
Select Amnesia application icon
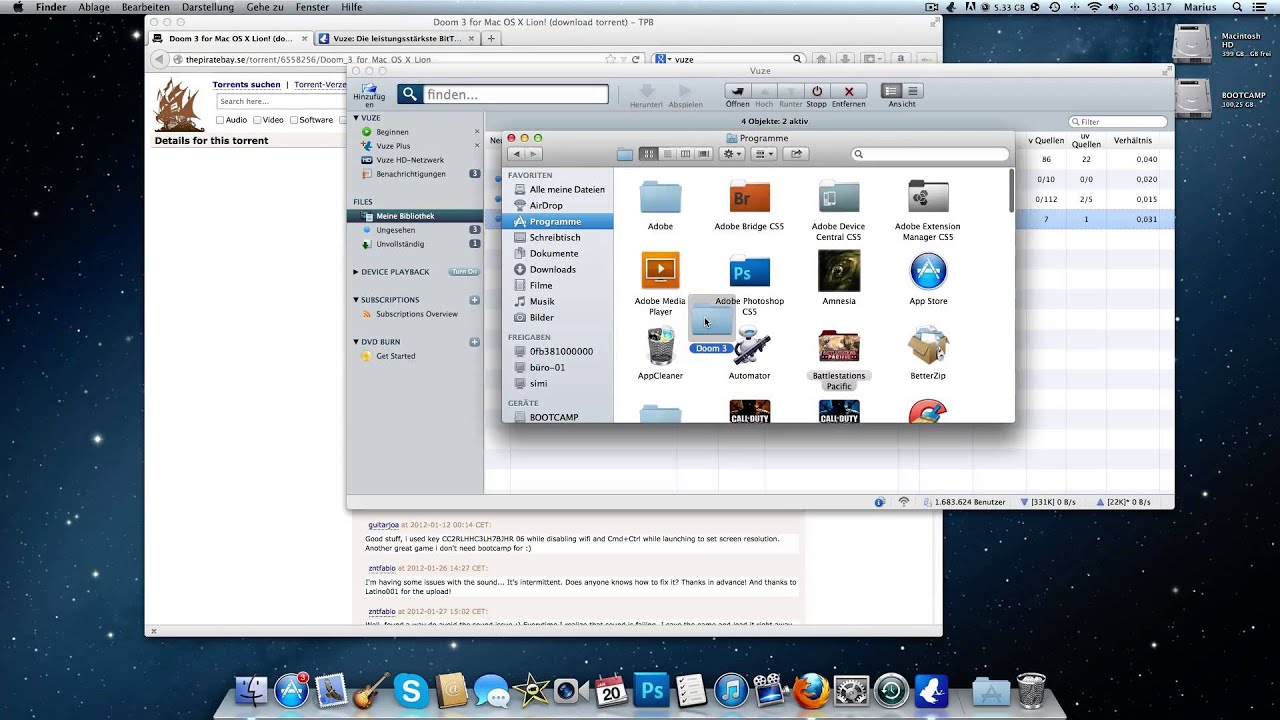point(838,271)
